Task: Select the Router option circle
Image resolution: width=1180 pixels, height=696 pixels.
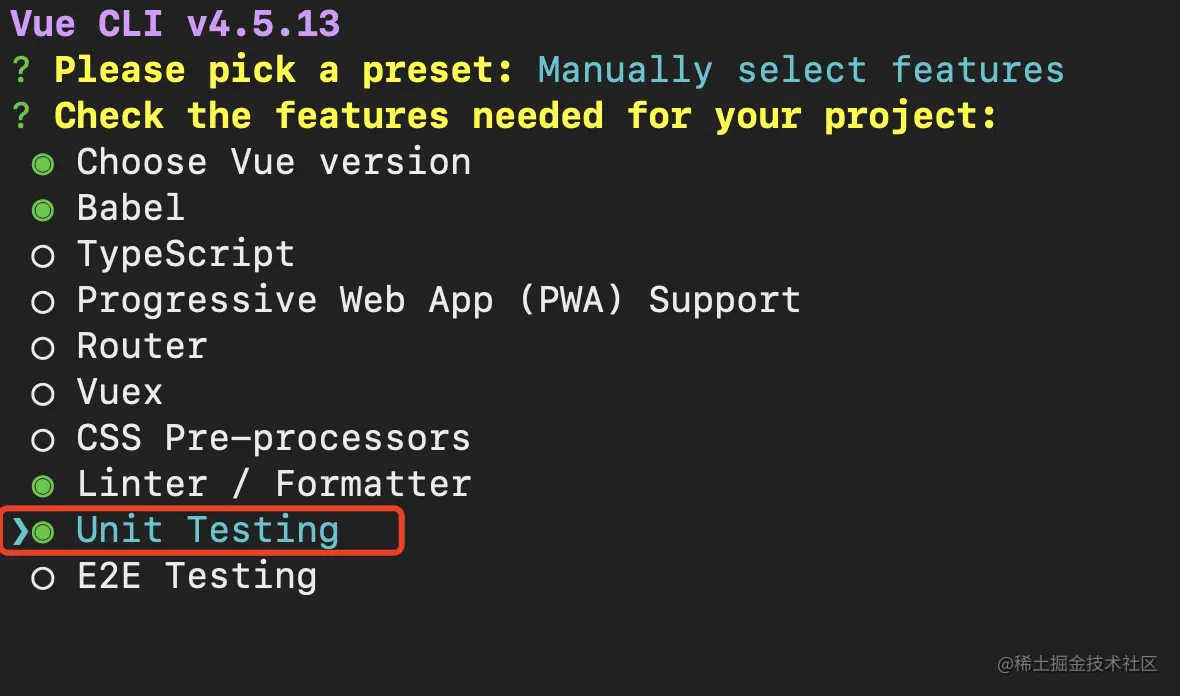Action: [42, 349]
